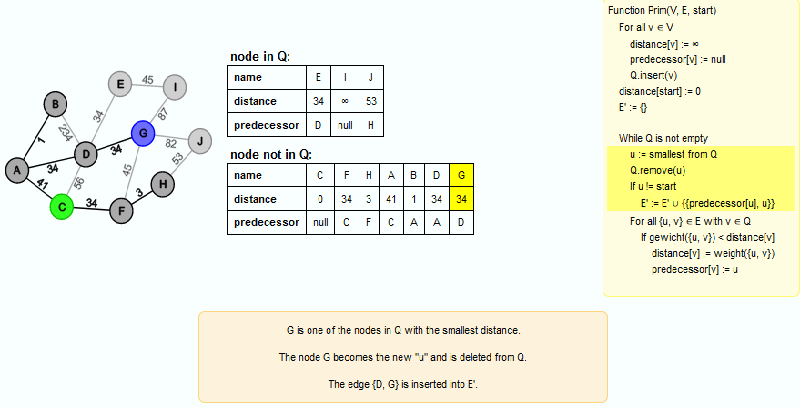Click the highlighted yellow G name cell

[x=461, y=176]
